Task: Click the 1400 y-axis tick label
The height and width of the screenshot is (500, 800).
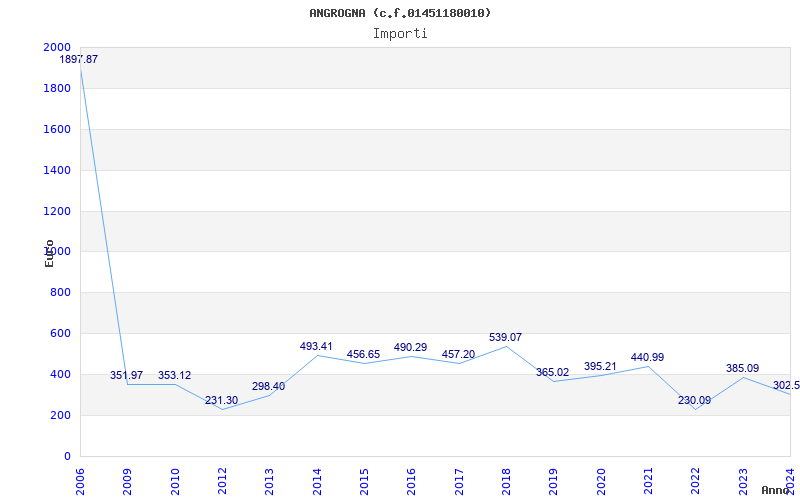Action: (57, 170)
